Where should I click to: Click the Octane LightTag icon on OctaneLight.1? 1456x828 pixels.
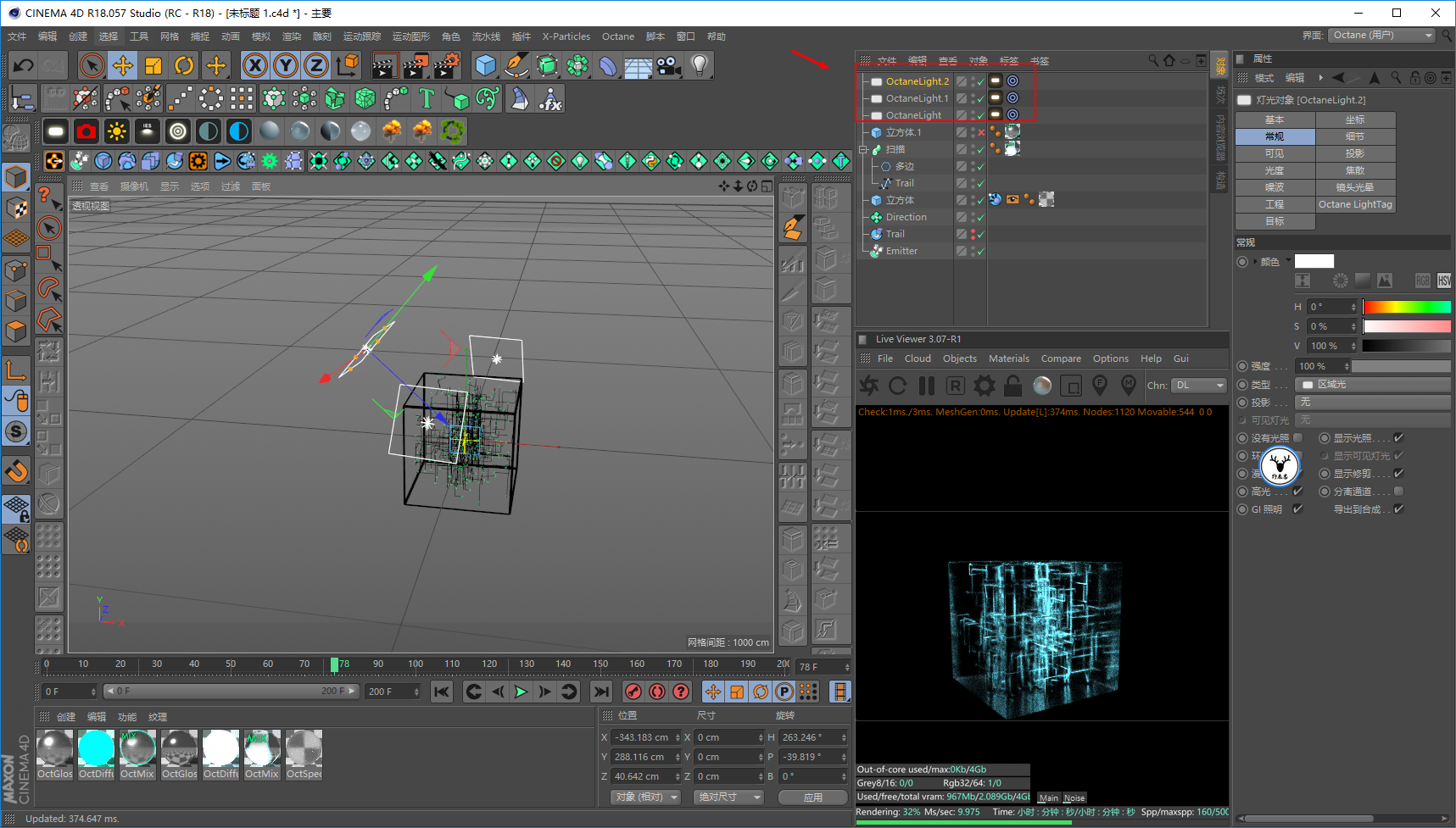pyautogui.click(x=996, y=98)
